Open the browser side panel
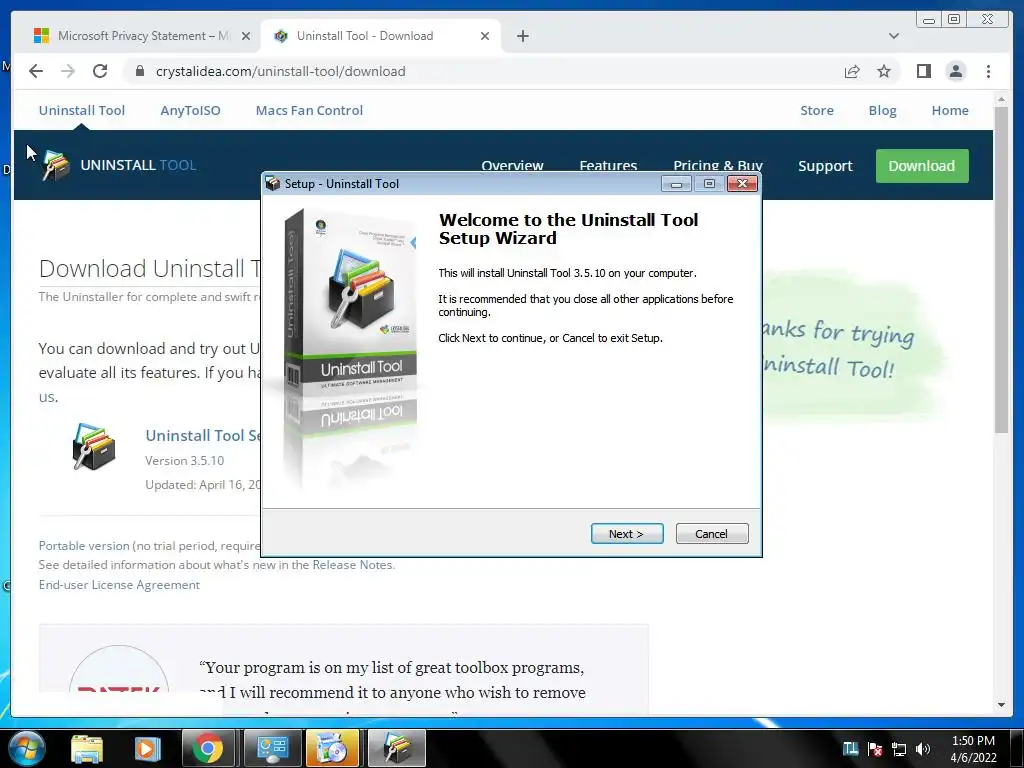Viewport: 1024px width, 768px height. click(x=923, y=71)
